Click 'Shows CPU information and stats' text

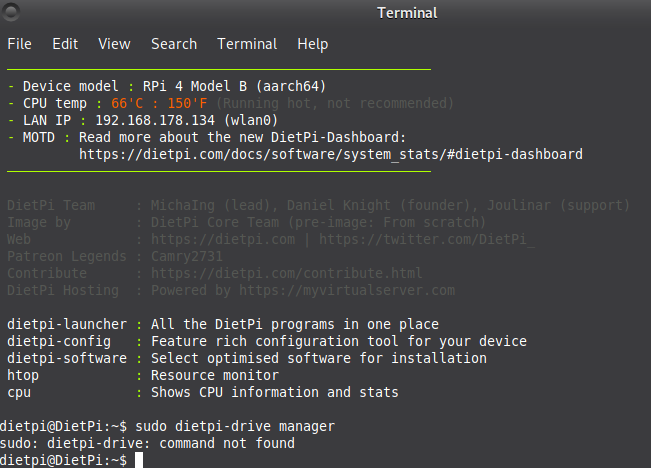pos(274,392)
